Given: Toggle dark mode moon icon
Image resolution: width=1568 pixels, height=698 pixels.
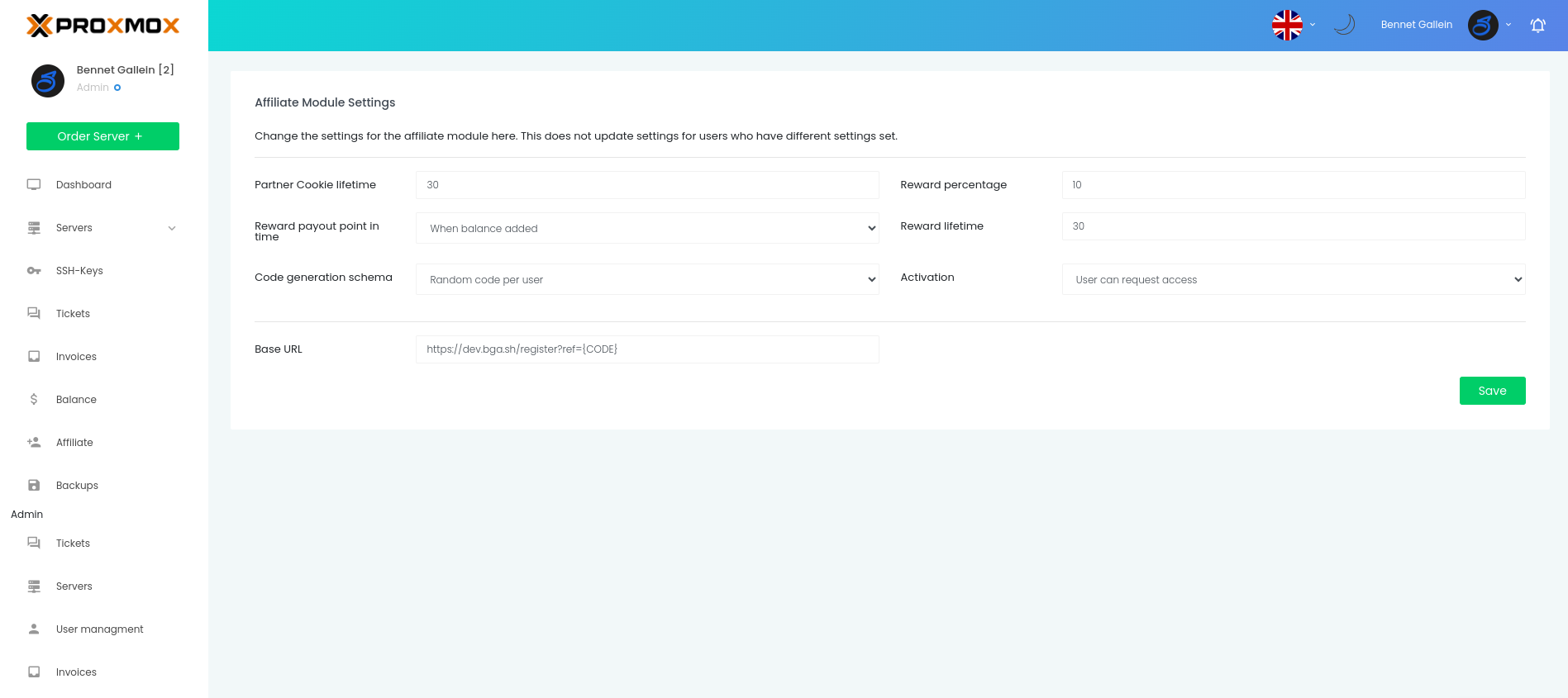Looking at the screenshot, I should 1345,25.
